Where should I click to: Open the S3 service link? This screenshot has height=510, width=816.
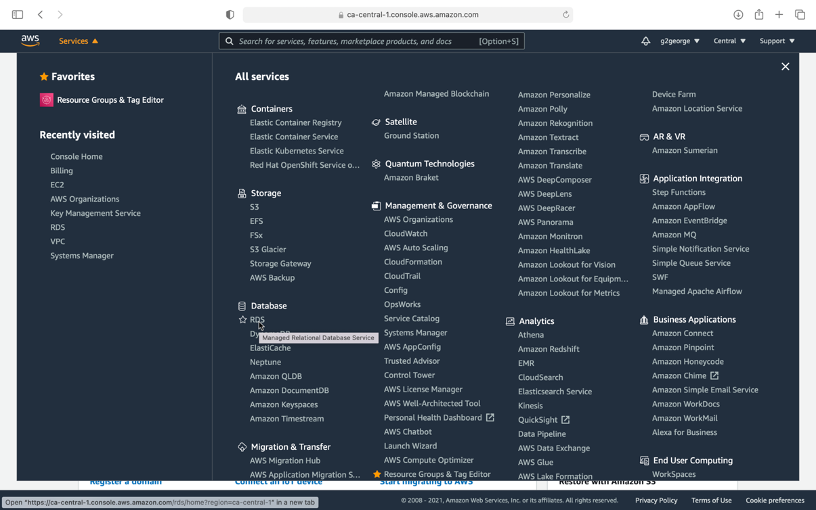pyautogui.click(x=254, y=207)
